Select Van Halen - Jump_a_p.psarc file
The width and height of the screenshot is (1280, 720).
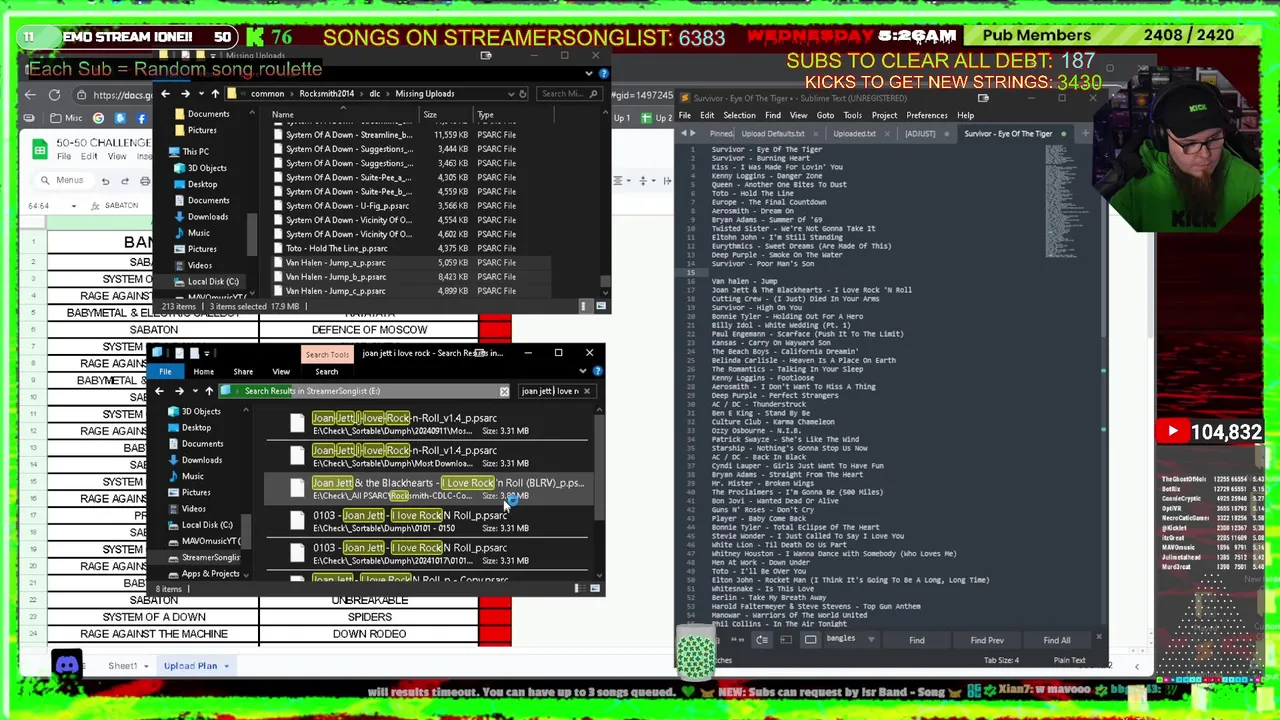point(335,262)
